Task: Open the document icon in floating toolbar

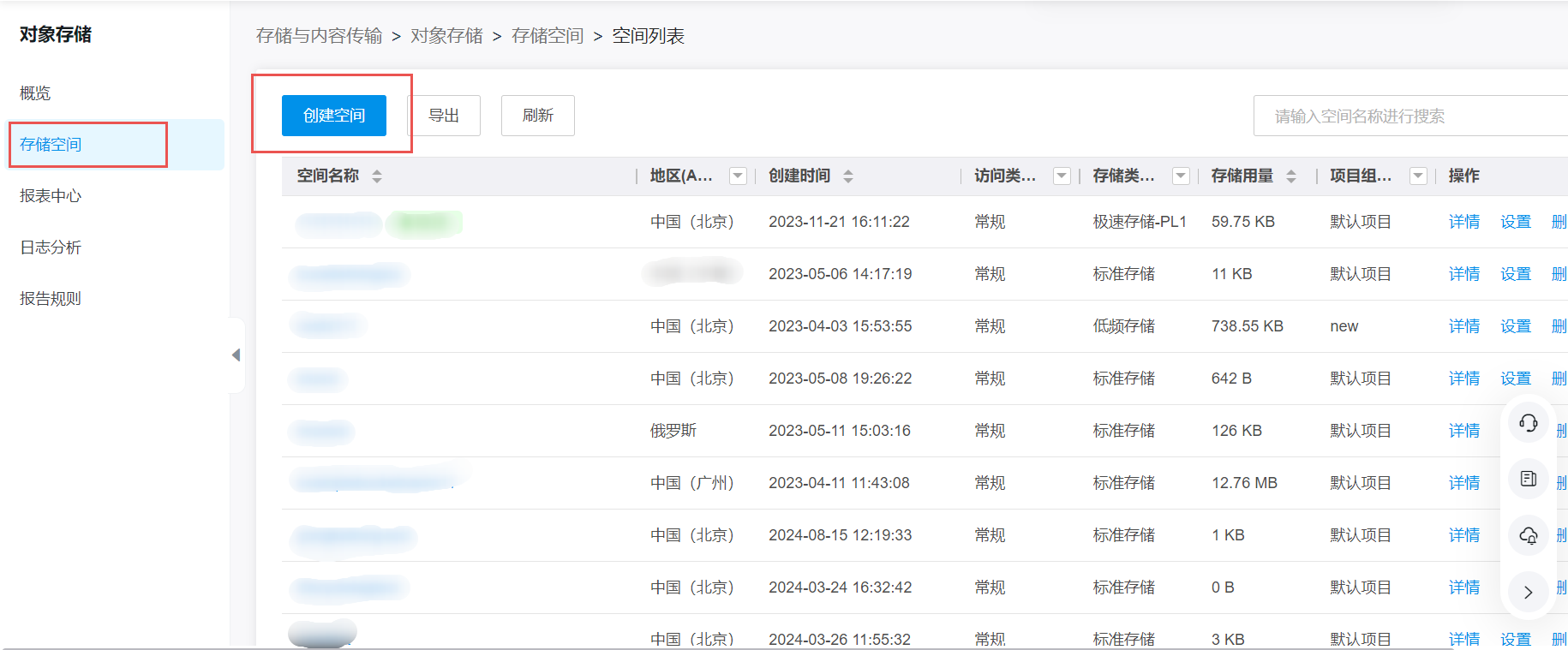Action: coord(1528,479)
